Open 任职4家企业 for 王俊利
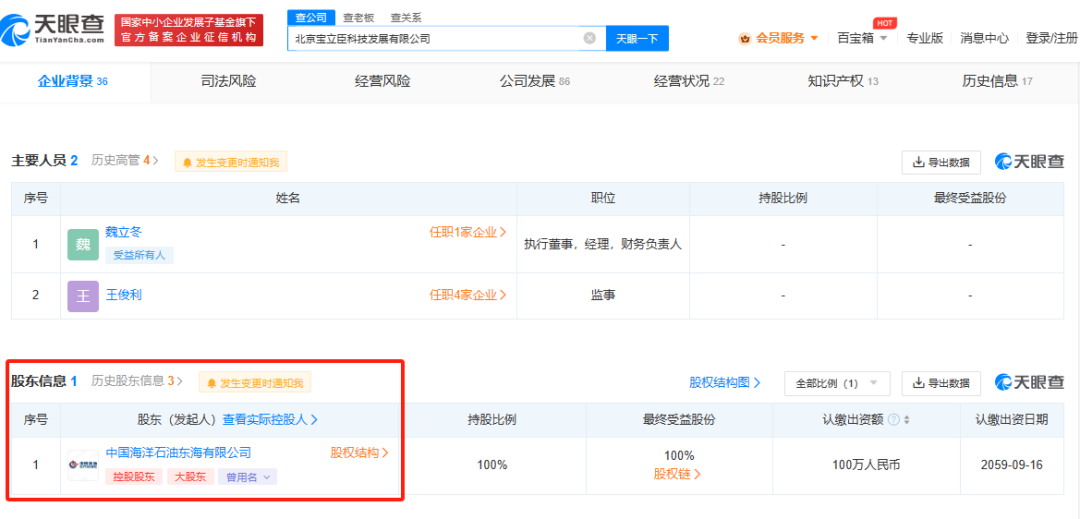The height and width of the screenshot is (519, 1080). [468, 295]
